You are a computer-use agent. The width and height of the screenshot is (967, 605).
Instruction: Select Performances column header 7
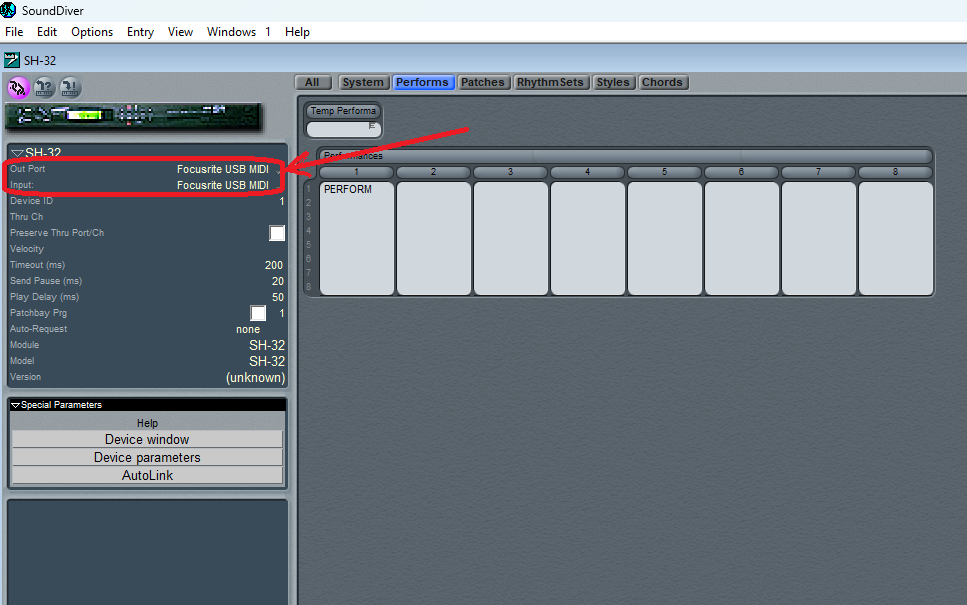tap(818, 172)
